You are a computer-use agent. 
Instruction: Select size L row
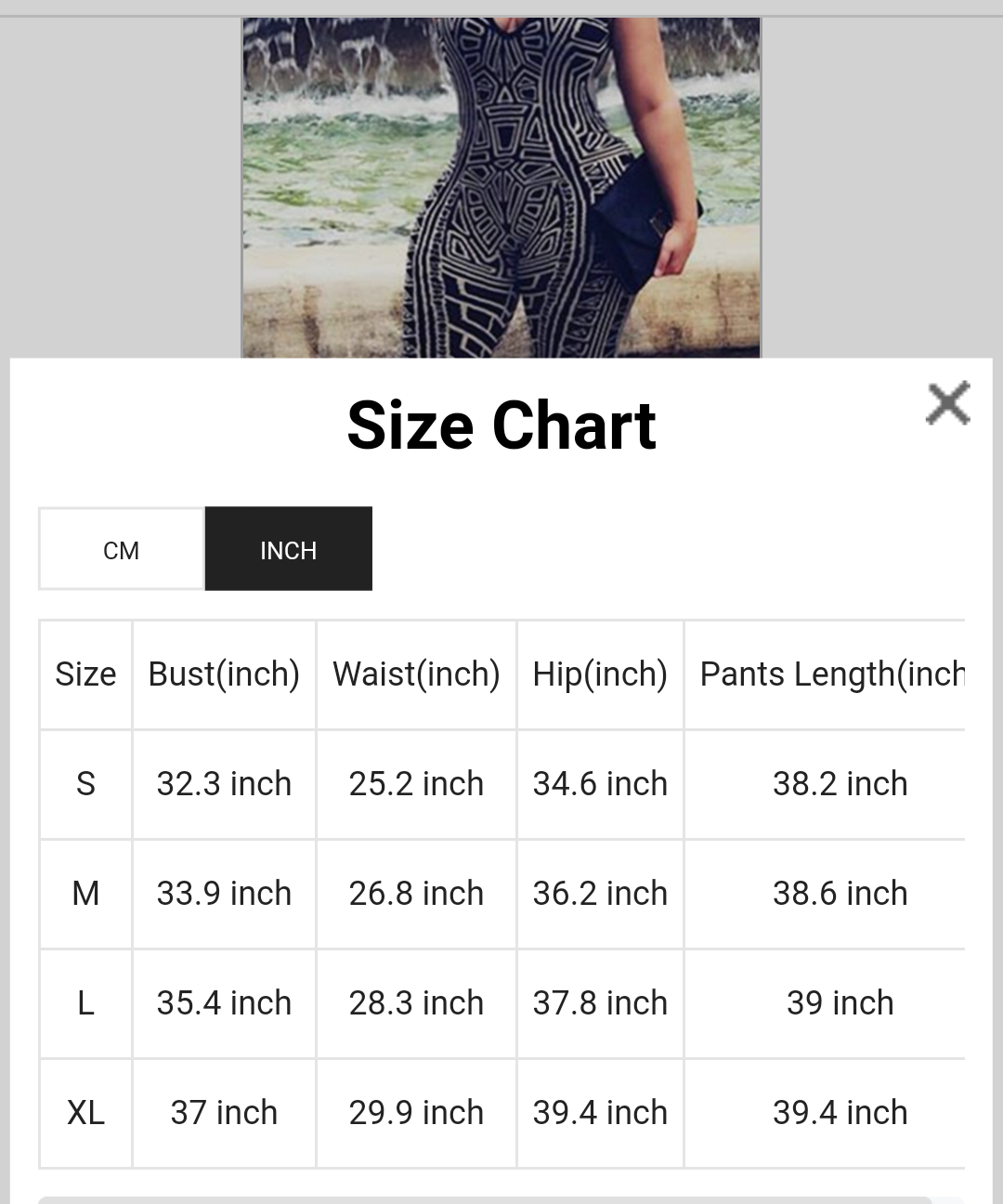point(85,1003)
